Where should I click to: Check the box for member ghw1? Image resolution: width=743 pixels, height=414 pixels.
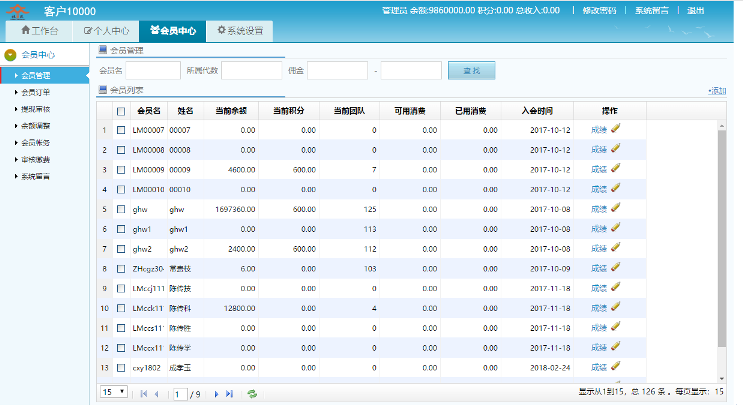(x=121, y=229)
